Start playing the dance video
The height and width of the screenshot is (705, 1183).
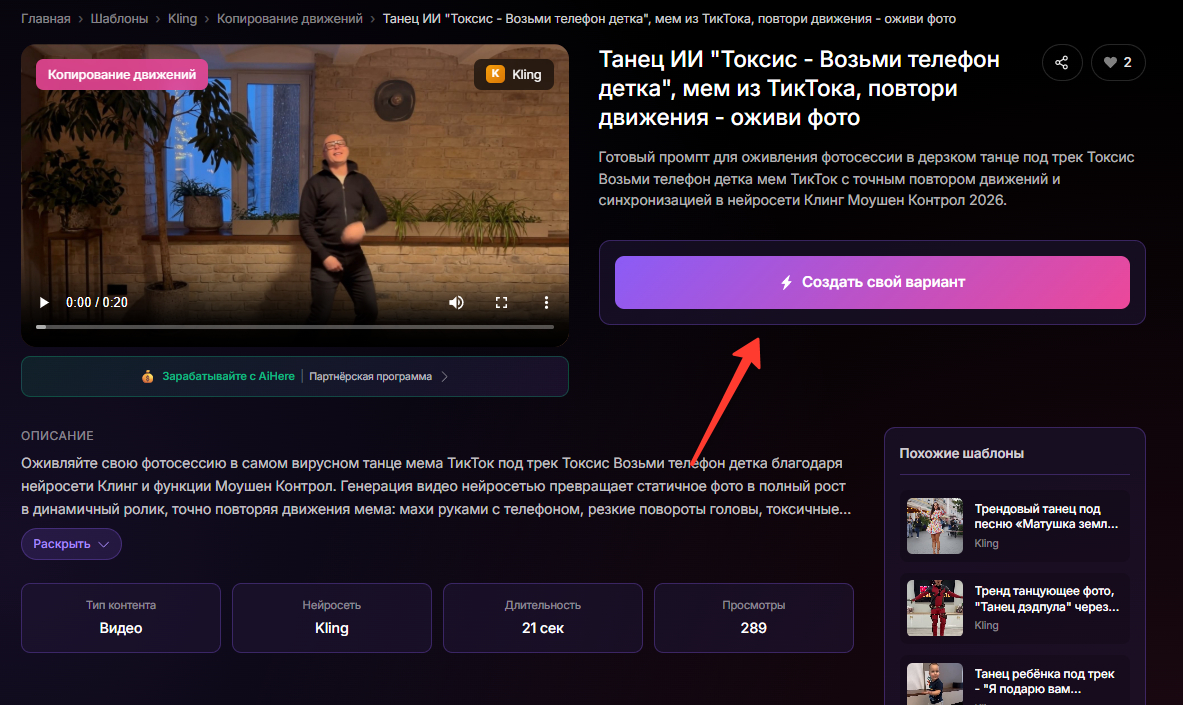pyautogui.click(x=43, y=301)
